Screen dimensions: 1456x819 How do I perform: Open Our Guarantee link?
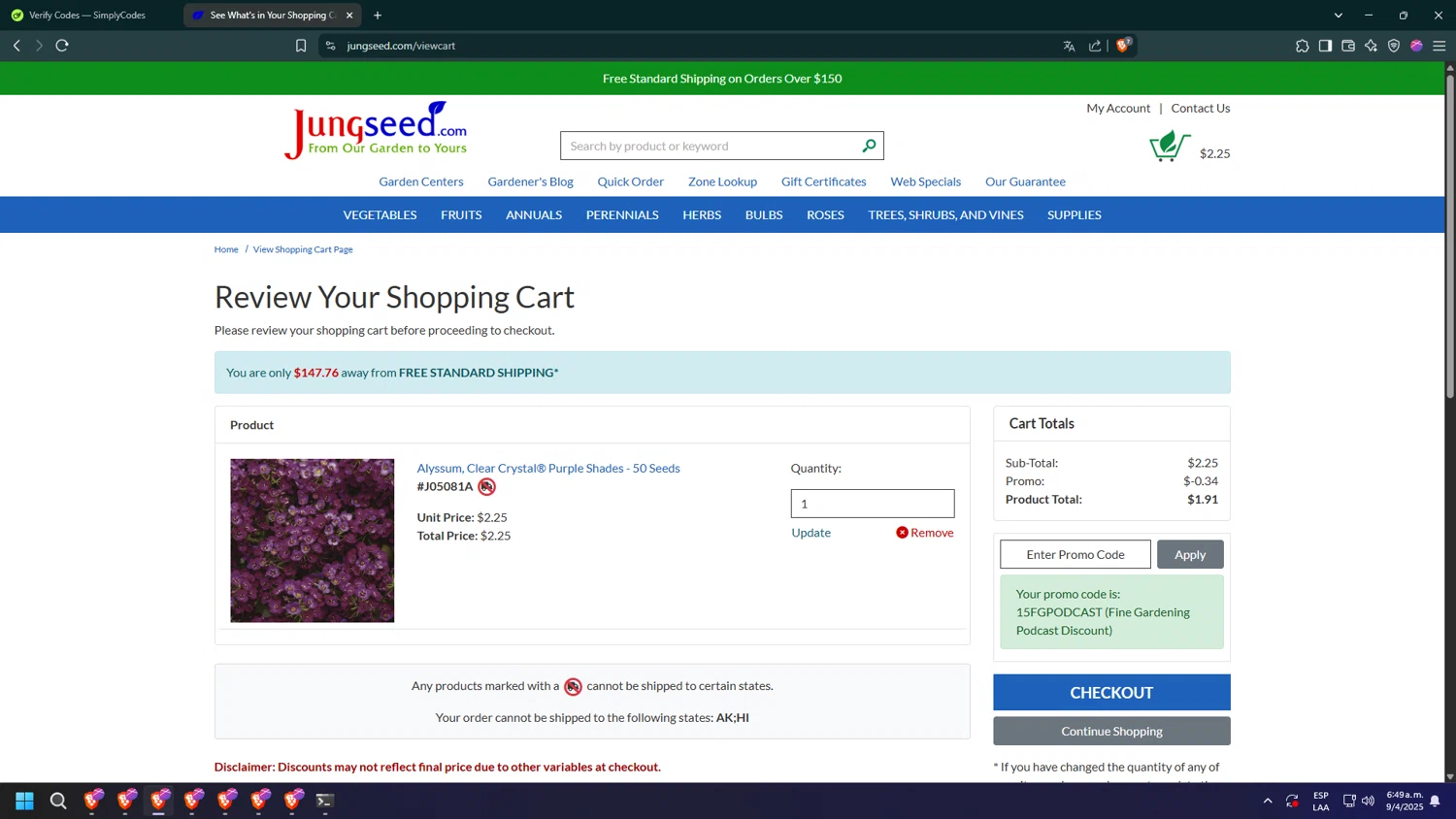1025,181
